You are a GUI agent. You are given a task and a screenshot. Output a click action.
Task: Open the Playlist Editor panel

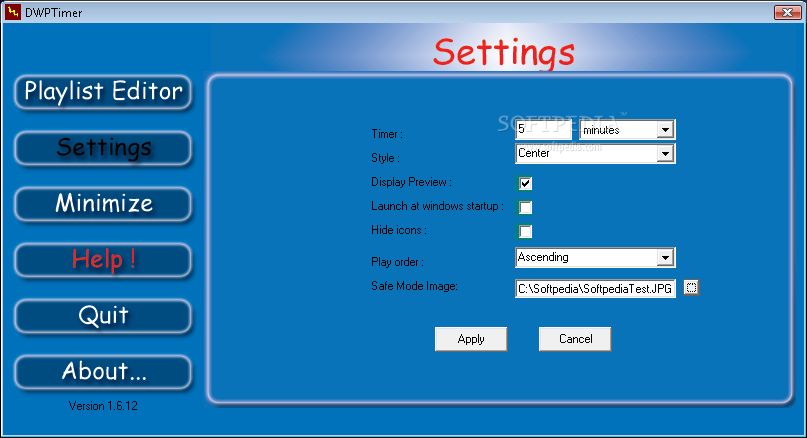tap(103, 92)
